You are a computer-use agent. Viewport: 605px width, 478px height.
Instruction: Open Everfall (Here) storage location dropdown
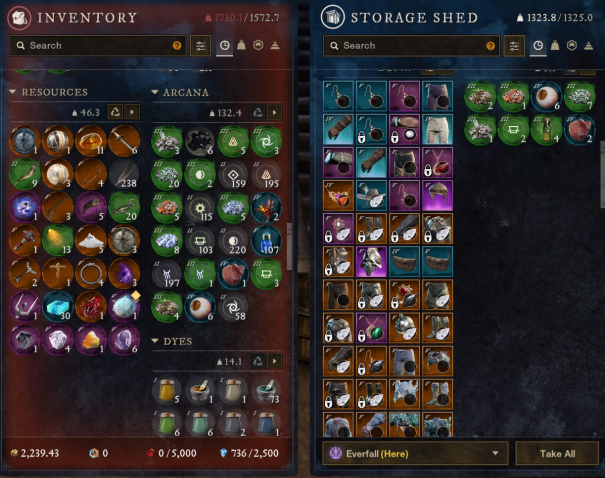(415, 453)
